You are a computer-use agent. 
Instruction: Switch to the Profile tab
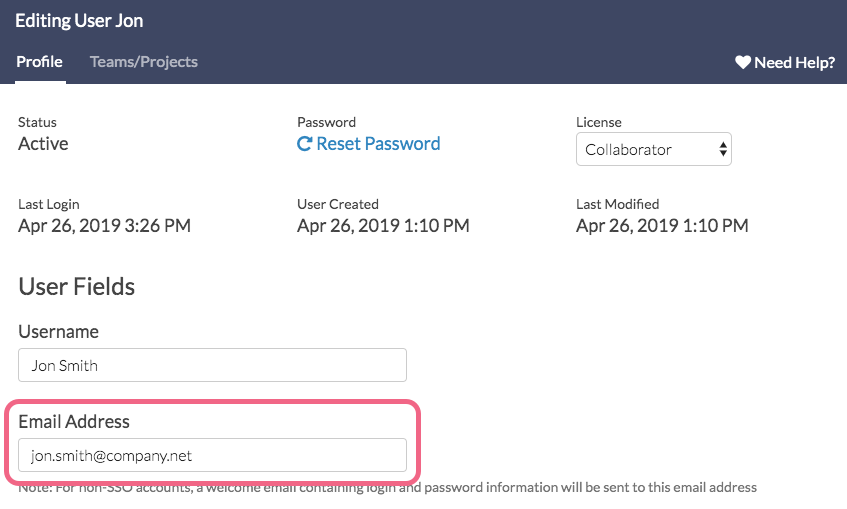(x=40, y=62)
